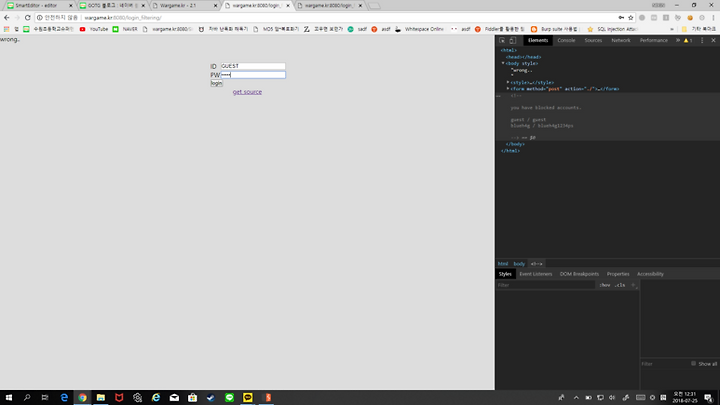Image resolution: width=720 pixels, height=405 pixels.
Task: Open KakaoTalk from the taskbar
Action: pos(248,398)
